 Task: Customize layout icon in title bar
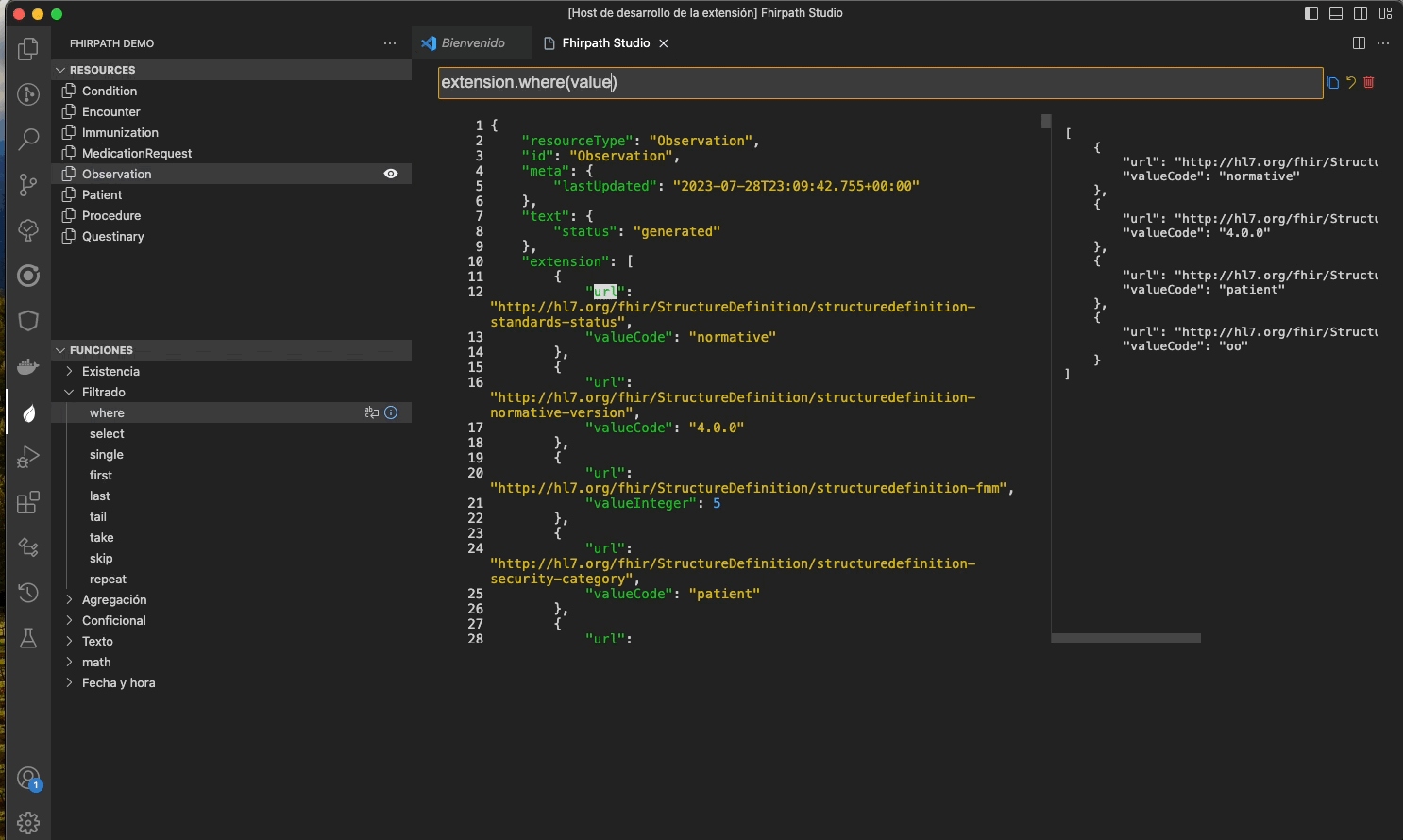click(1386, 13)
